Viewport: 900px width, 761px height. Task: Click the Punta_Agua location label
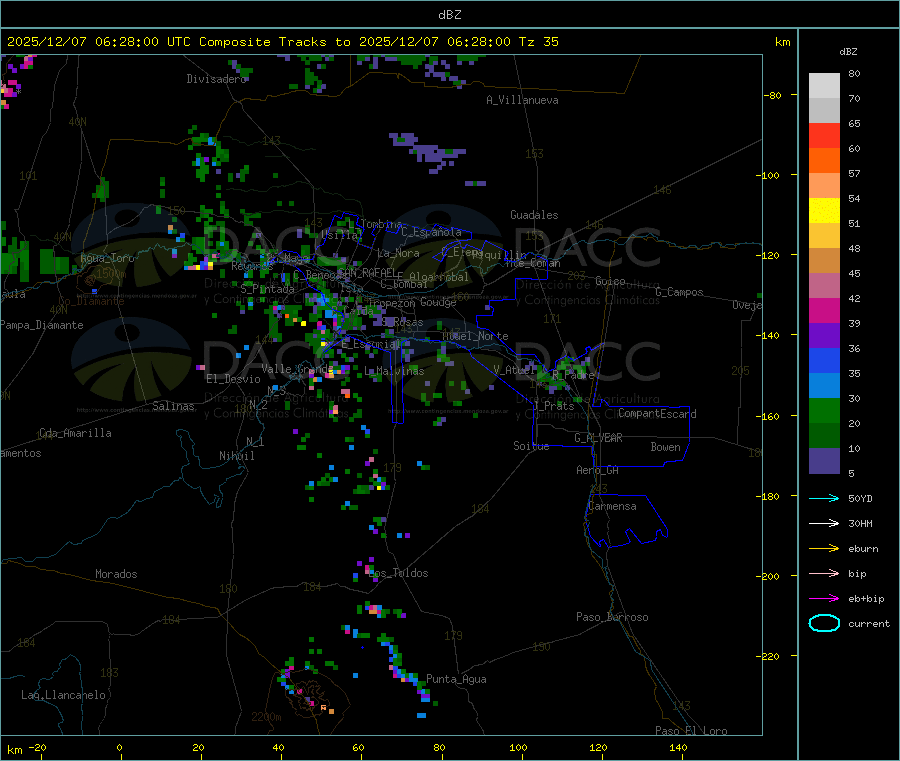click(456, 679)
